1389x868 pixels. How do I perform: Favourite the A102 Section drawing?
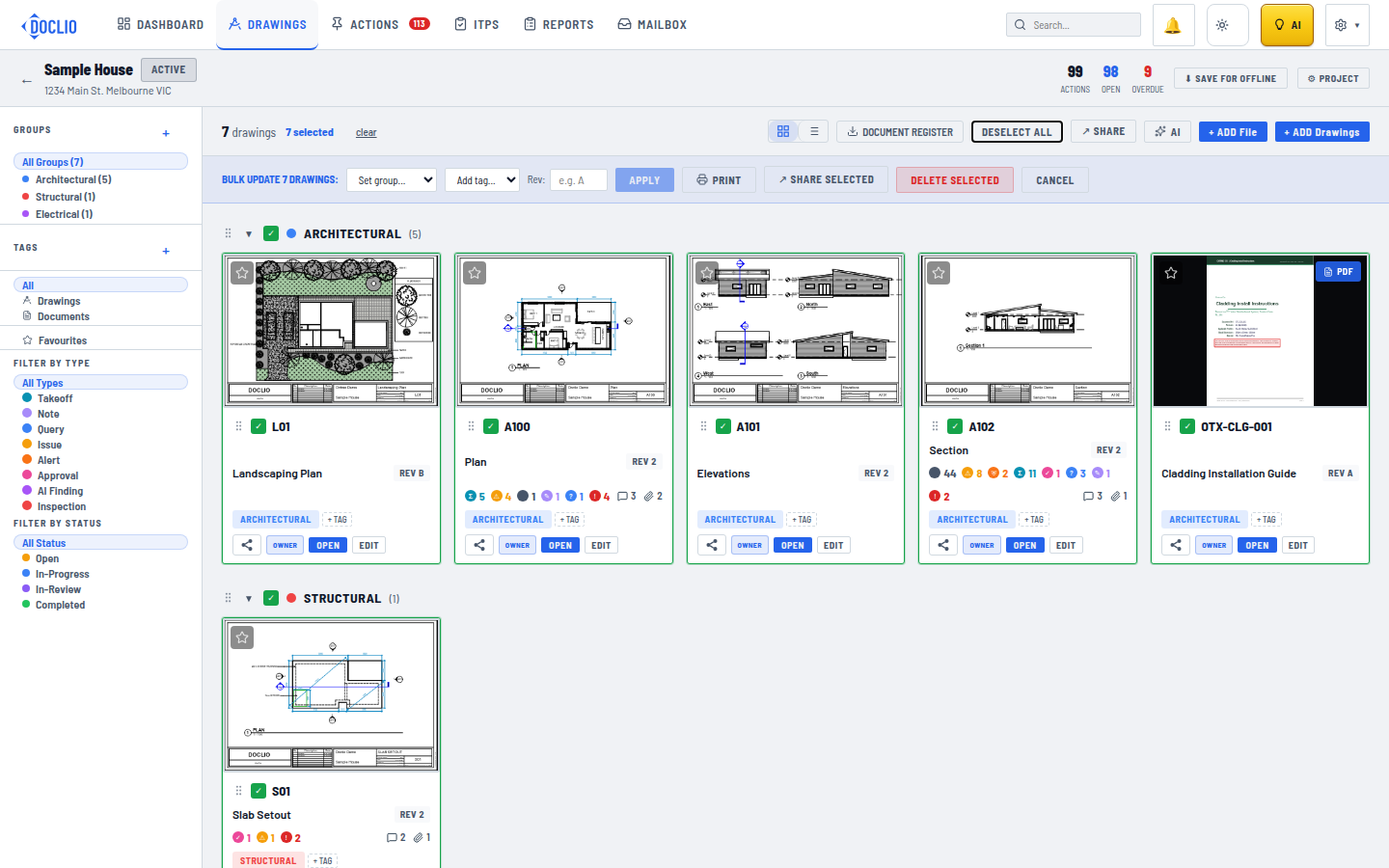tap(939, 273)
